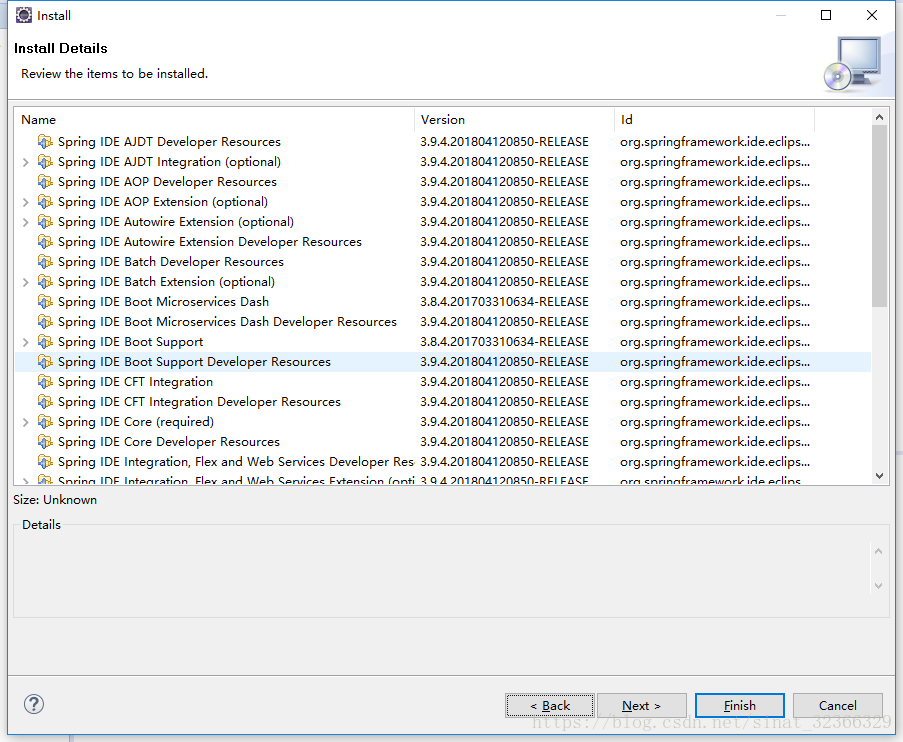Image resolution: width=903 pixels, height=742 pixels.
Task: Proceed with the Next button
Action: pos(642,705)
